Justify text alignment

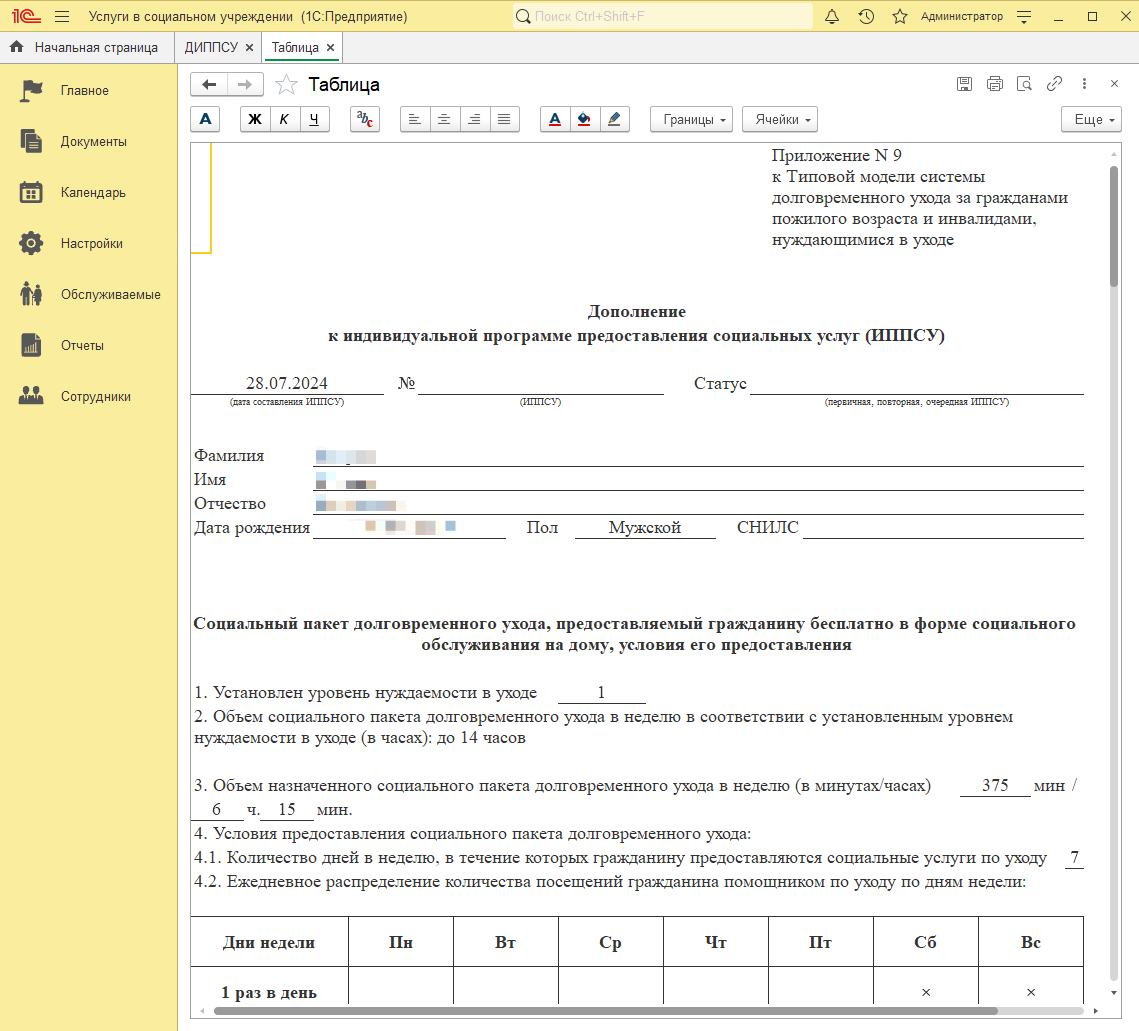[504, 119]
